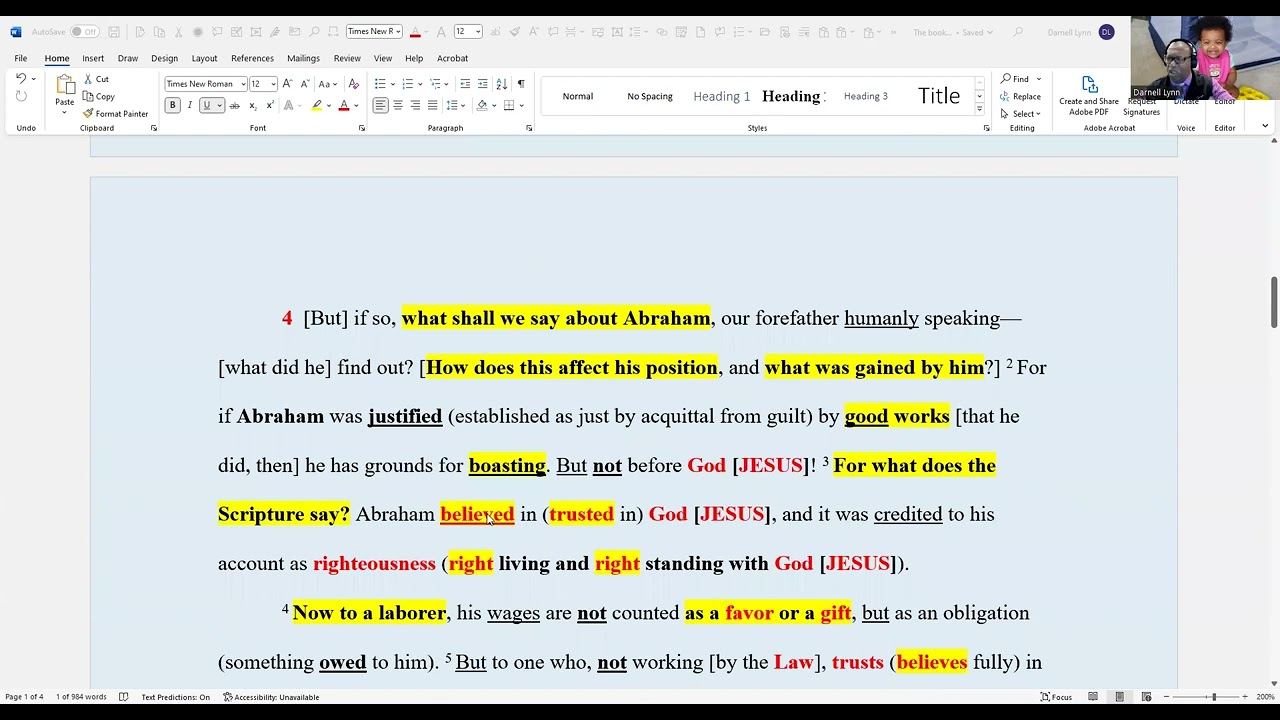The height and width of the screenshot is (720, 1280).
Task: Open the bullets list dropdown arrow
Action: click(x=393, y=84)
